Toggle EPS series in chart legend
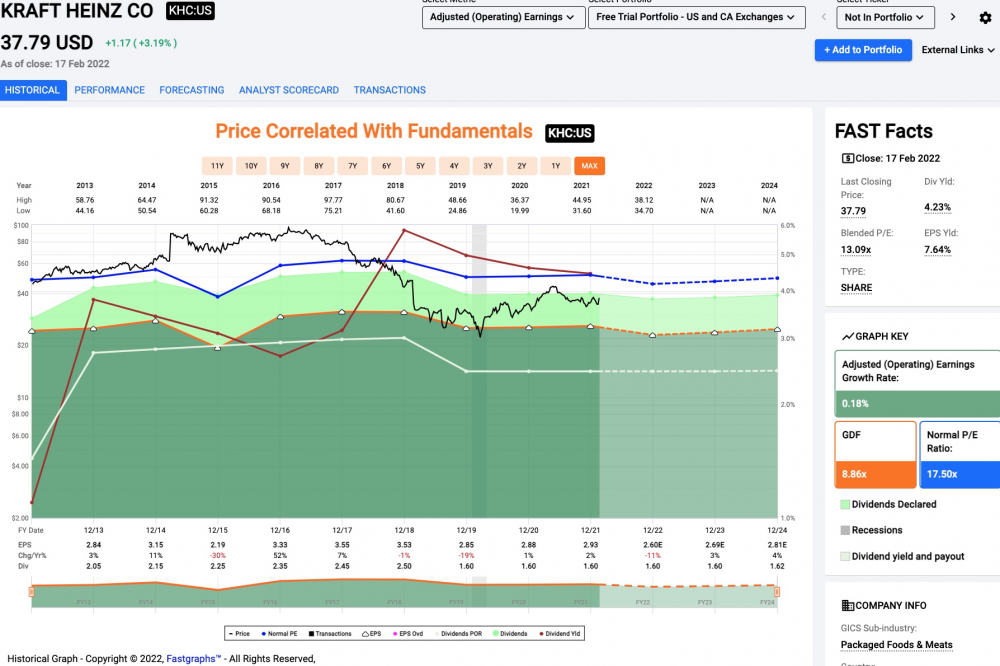Image resolution: width=1000 pixels, height=666 pixels. pyautogui.click(x=372, y=633)
